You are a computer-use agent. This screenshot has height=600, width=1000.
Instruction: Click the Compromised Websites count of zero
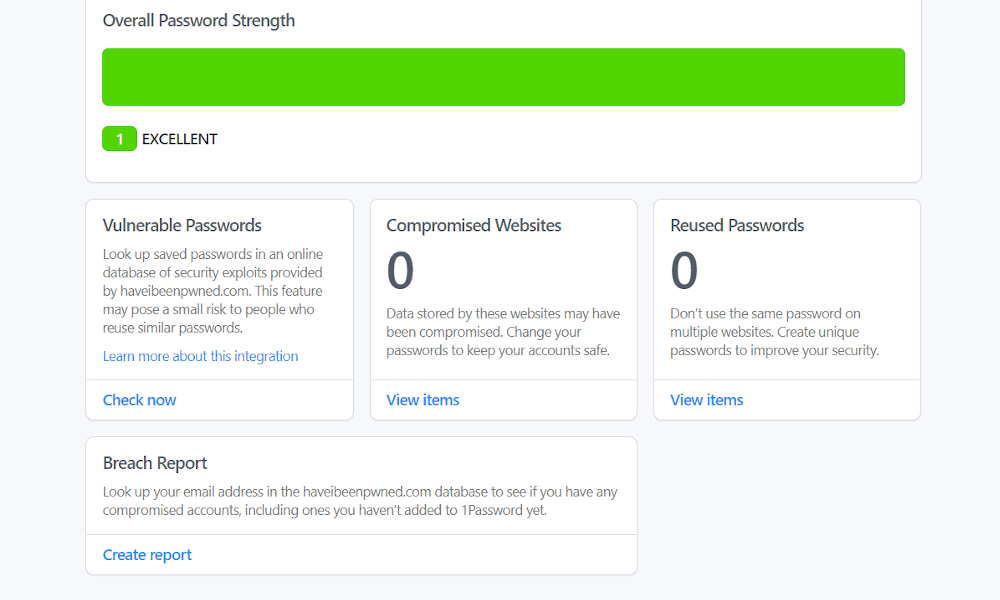401,270
